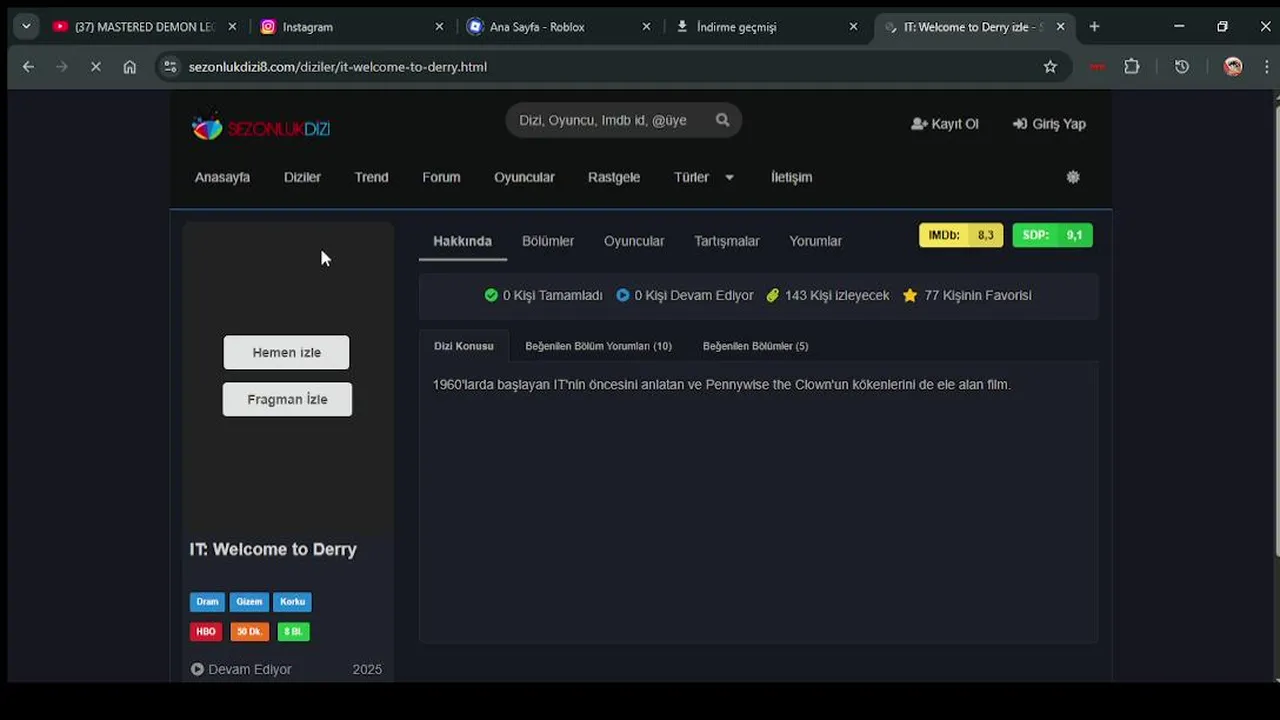Screen dimensions: 1280x720
Task: Expand the Türler dropdown
Action: [704, 177]
